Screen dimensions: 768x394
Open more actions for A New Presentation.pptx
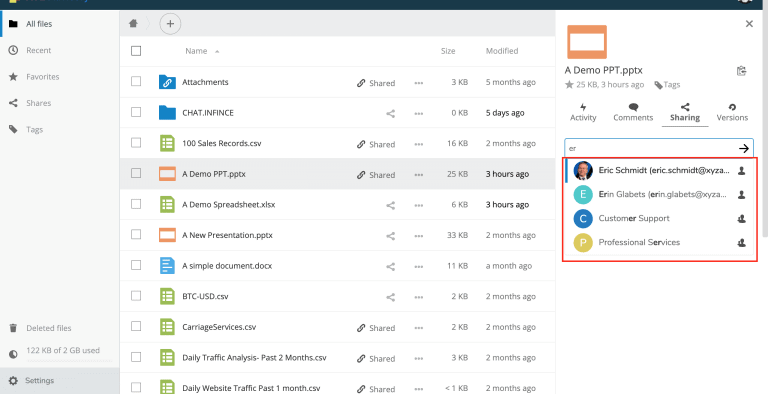[x=419, y=236]
